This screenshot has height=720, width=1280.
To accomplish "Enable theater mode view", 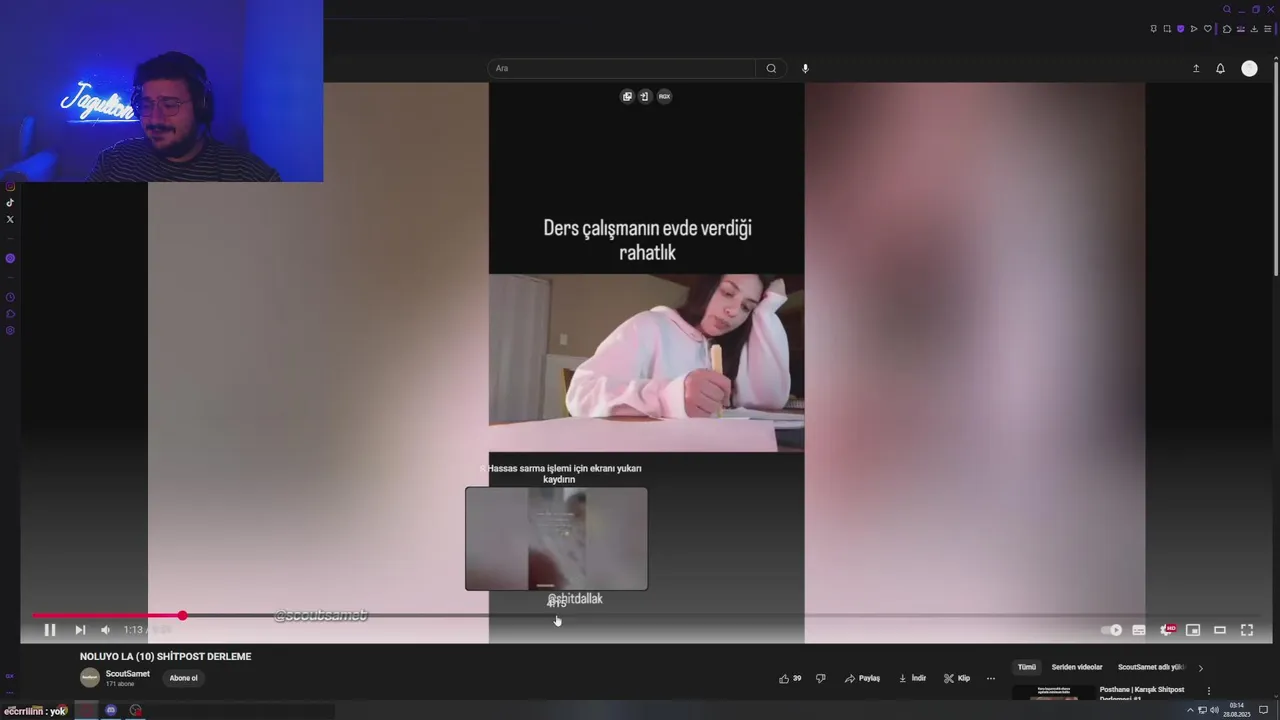I will 1220,630.
